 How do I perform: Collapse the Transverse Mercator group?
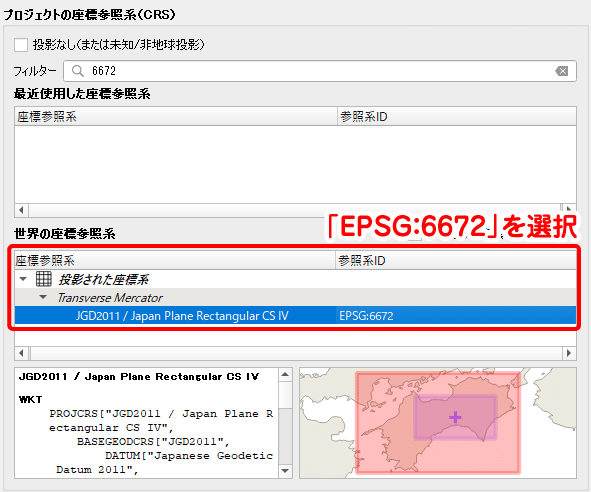pos(43,297)
